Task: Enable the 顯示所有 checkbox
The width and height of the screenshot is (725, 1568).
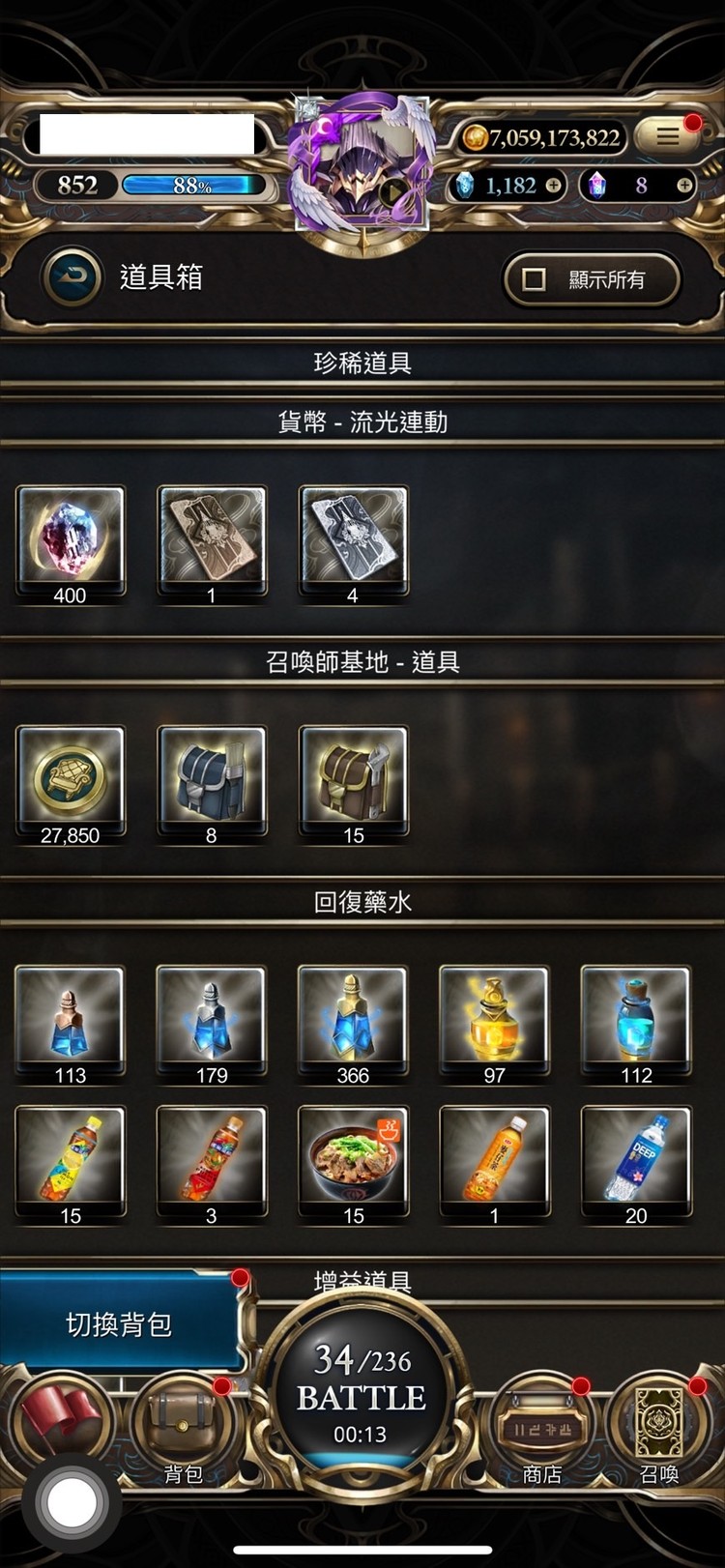Action: (534, 280)
